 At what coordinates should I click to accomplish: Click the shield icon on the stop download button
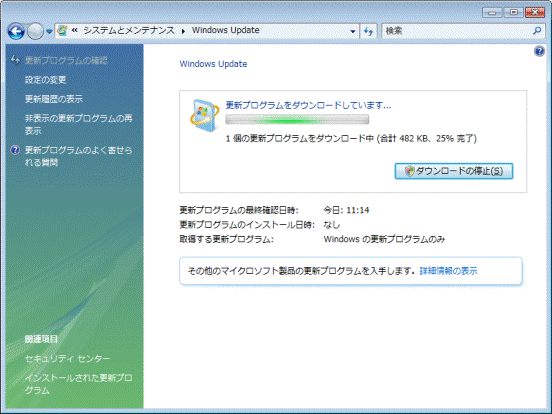pyautogui.click(x=409, y=171)
